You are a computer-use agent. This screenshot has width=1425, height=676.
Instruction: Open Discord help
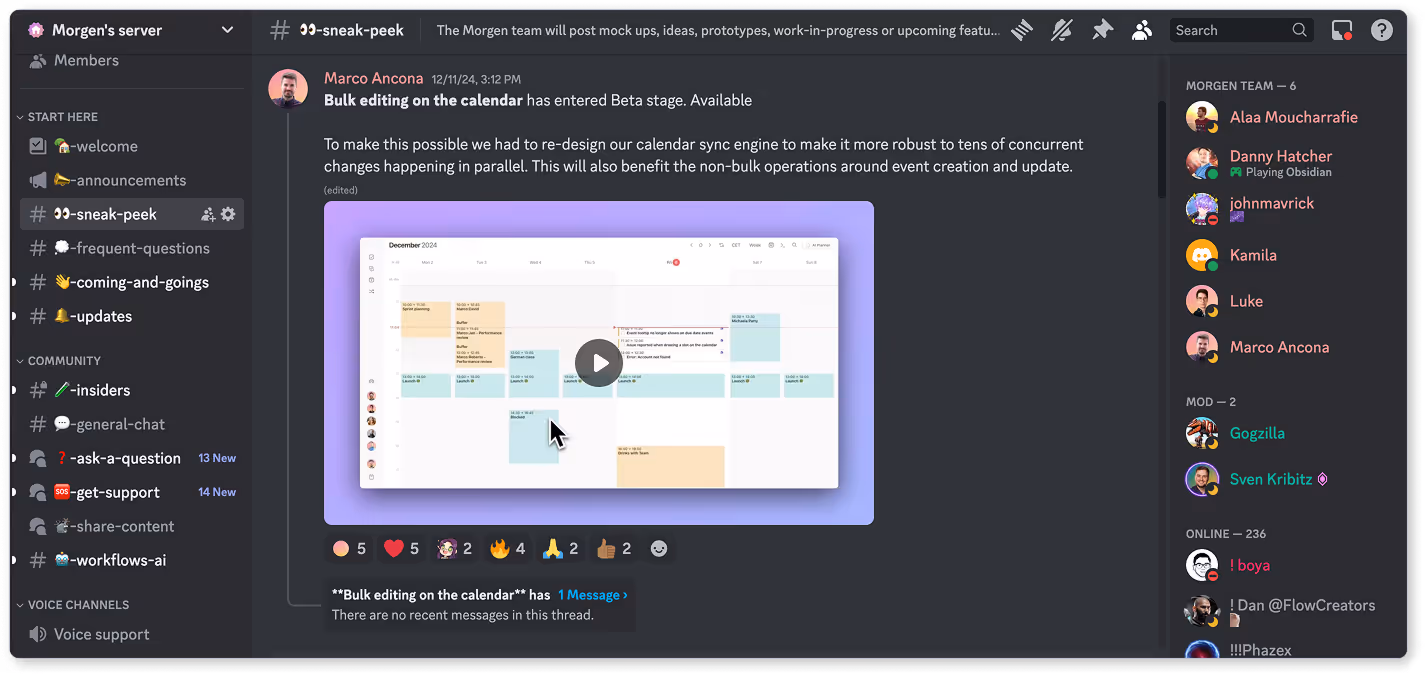(x=1382, y=30)
